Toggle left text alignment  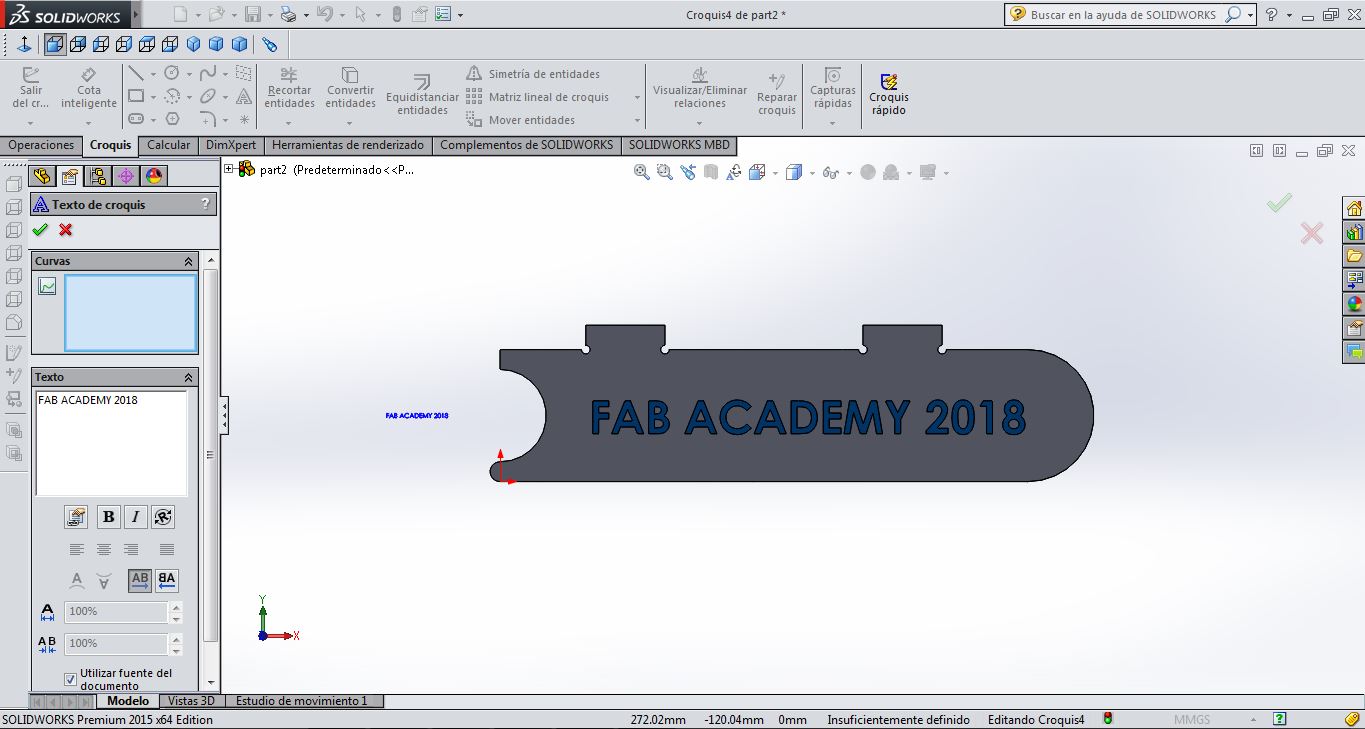click(x=77, y=549)
